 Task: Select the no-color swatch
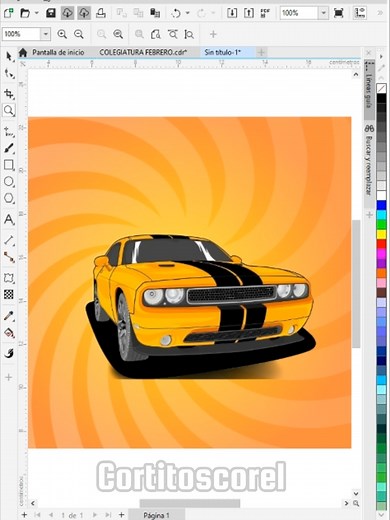382,89
